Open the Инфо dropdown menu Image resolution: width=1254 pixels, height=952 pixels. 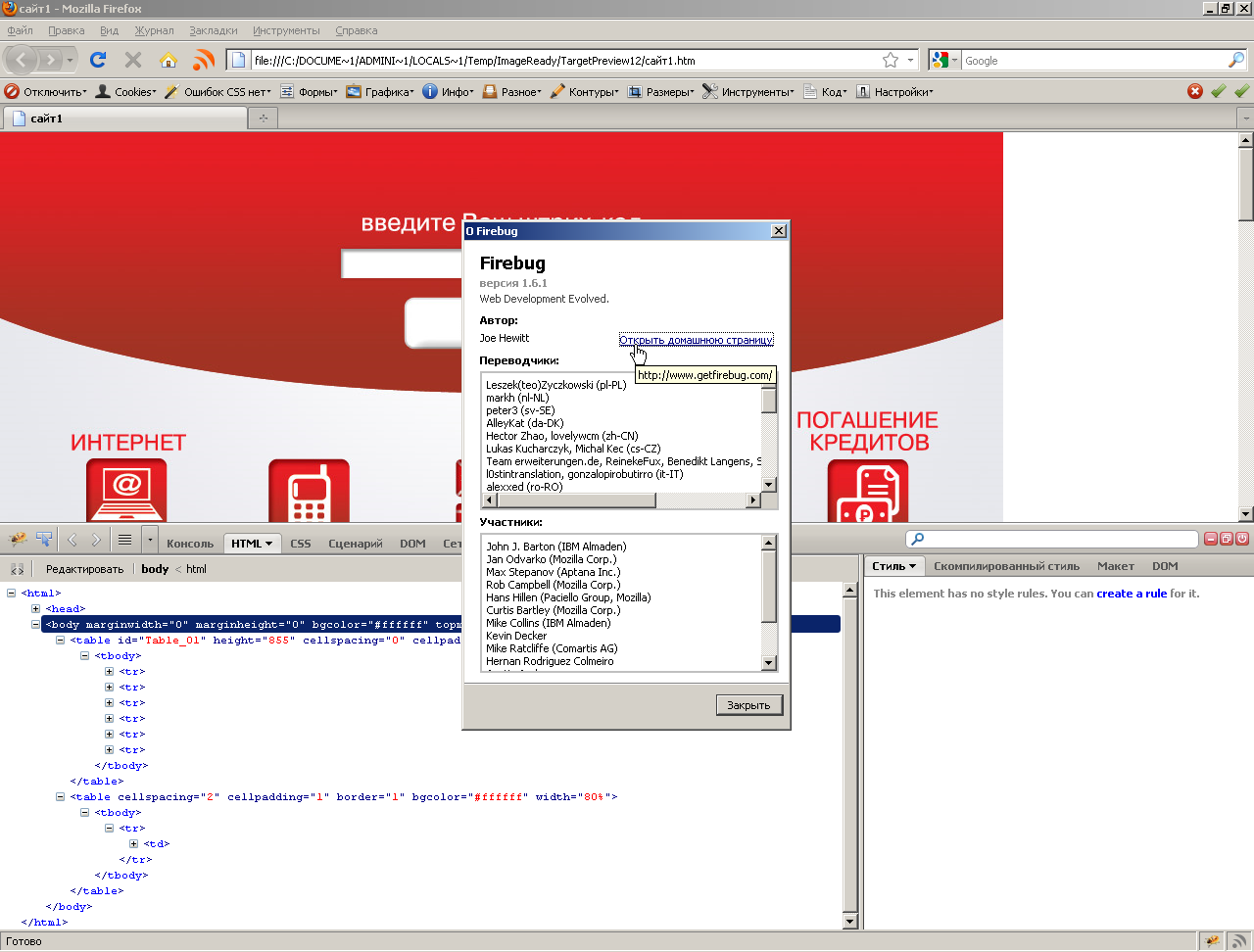coord(449,92)
